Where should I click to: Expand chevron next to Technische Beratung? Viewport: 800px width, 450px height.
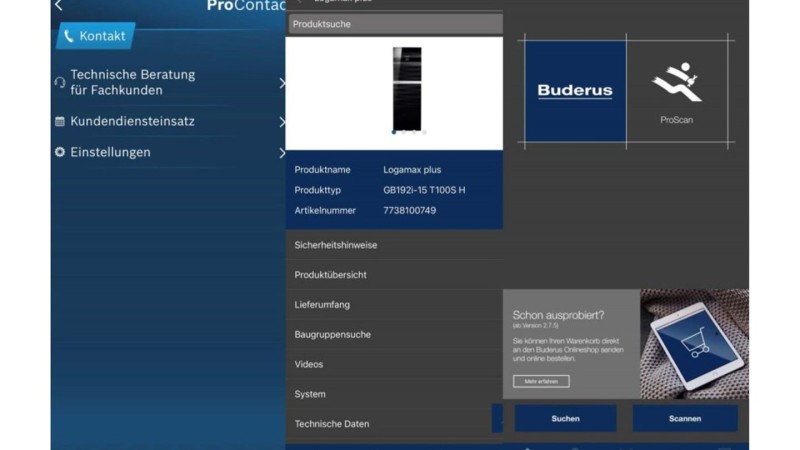point(282,83)
